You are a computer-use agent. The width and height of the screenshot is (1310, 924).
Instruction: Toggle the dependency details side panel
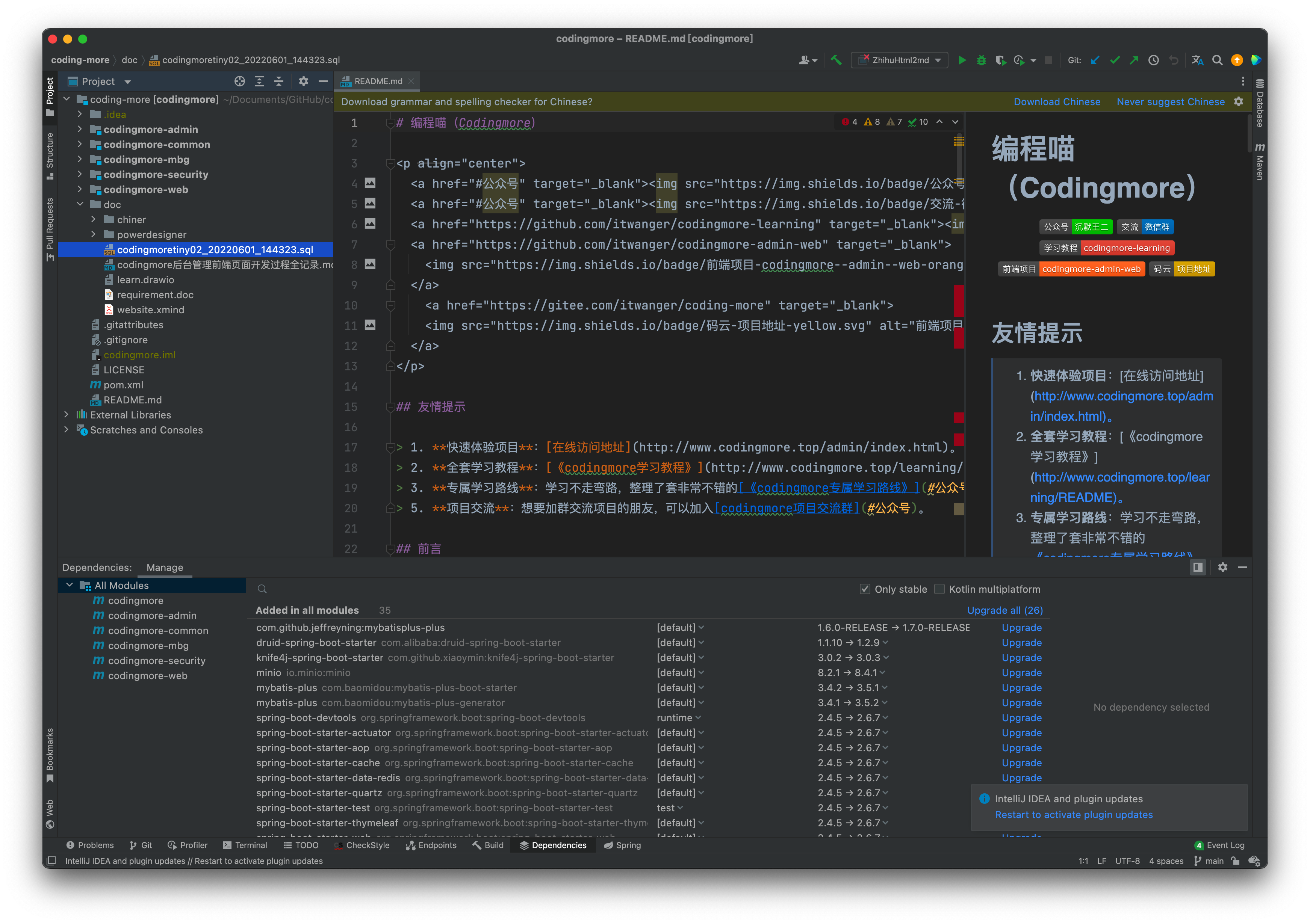[1198, 567]
